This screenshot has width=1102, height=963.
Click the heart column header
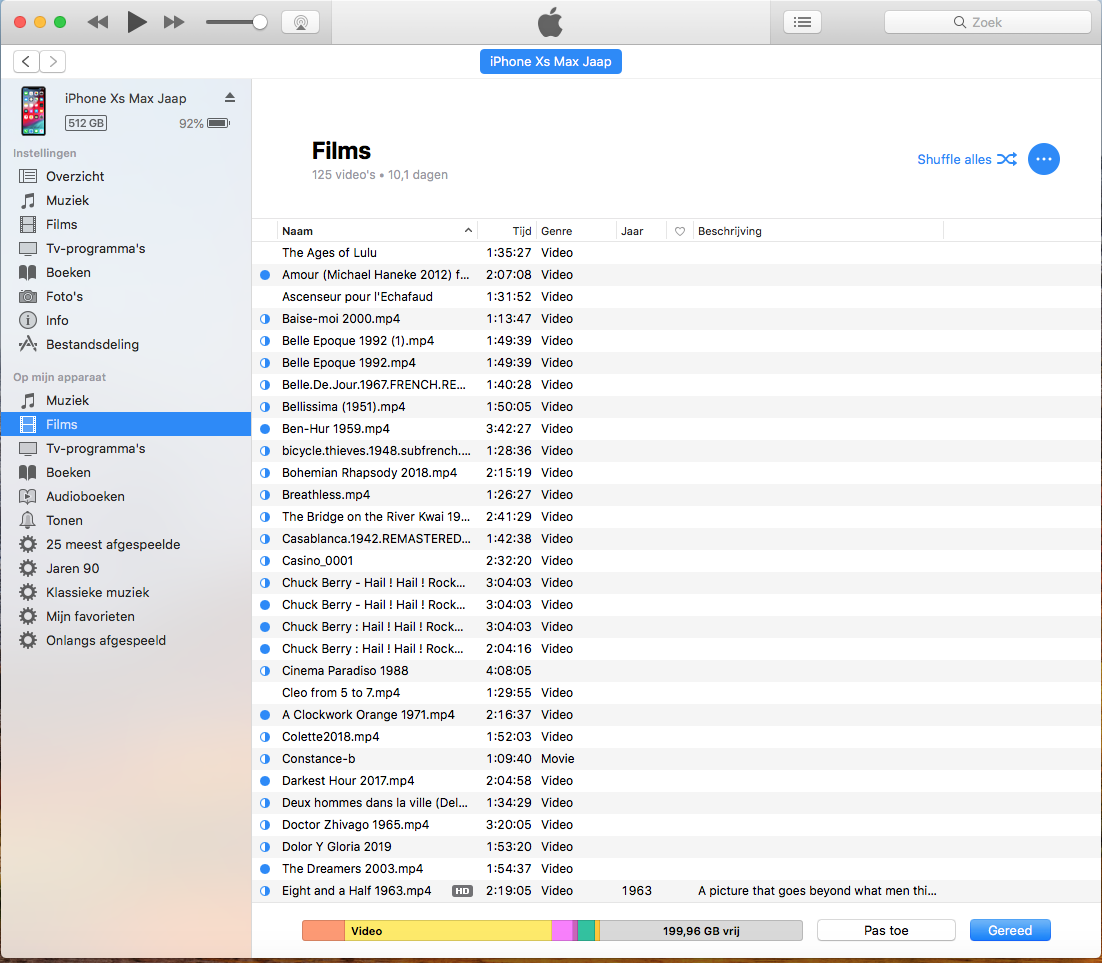click(680, 231)
